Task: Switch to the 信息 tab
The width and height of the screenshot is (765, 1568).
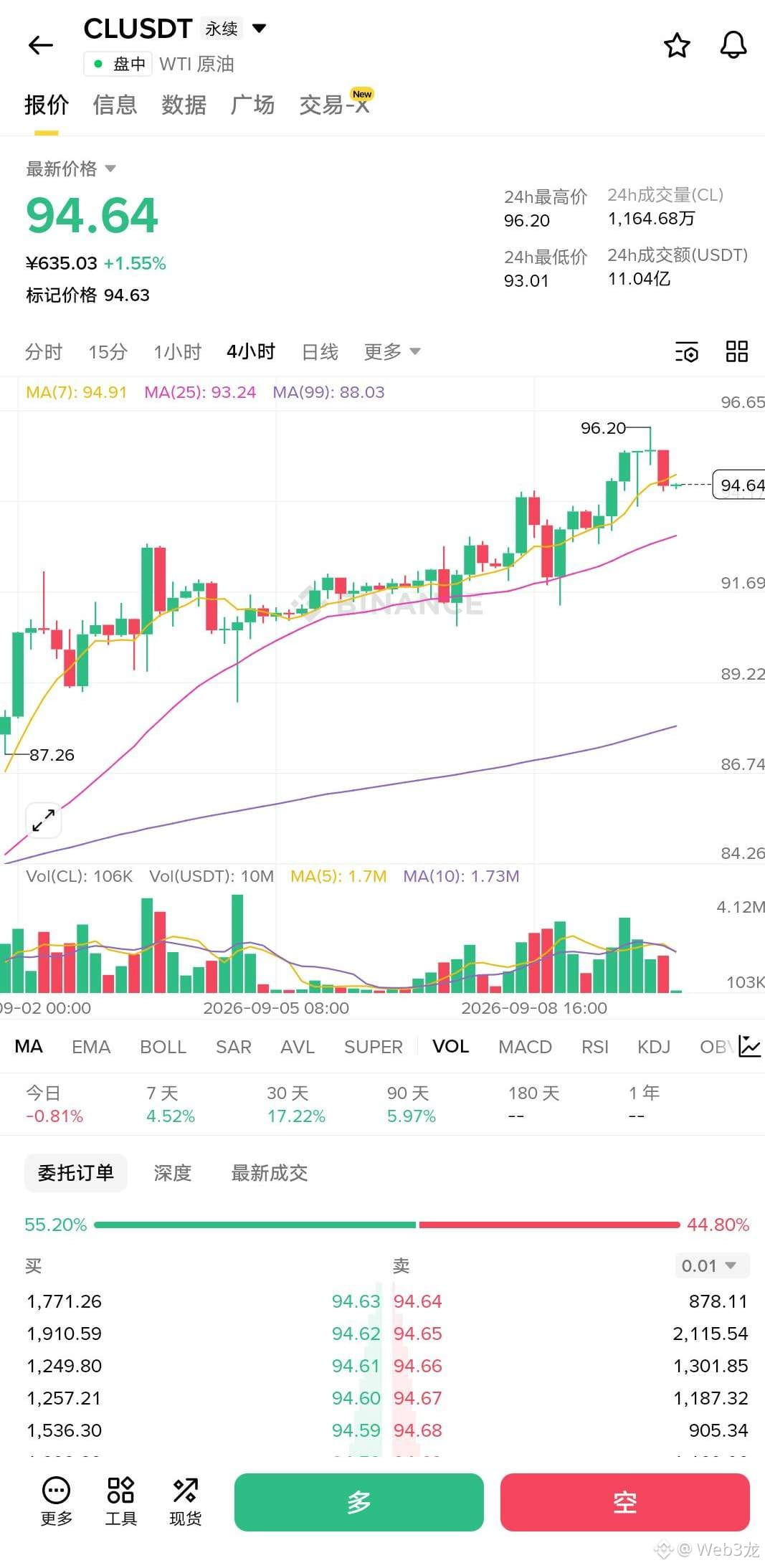Action: click(115, 105)
